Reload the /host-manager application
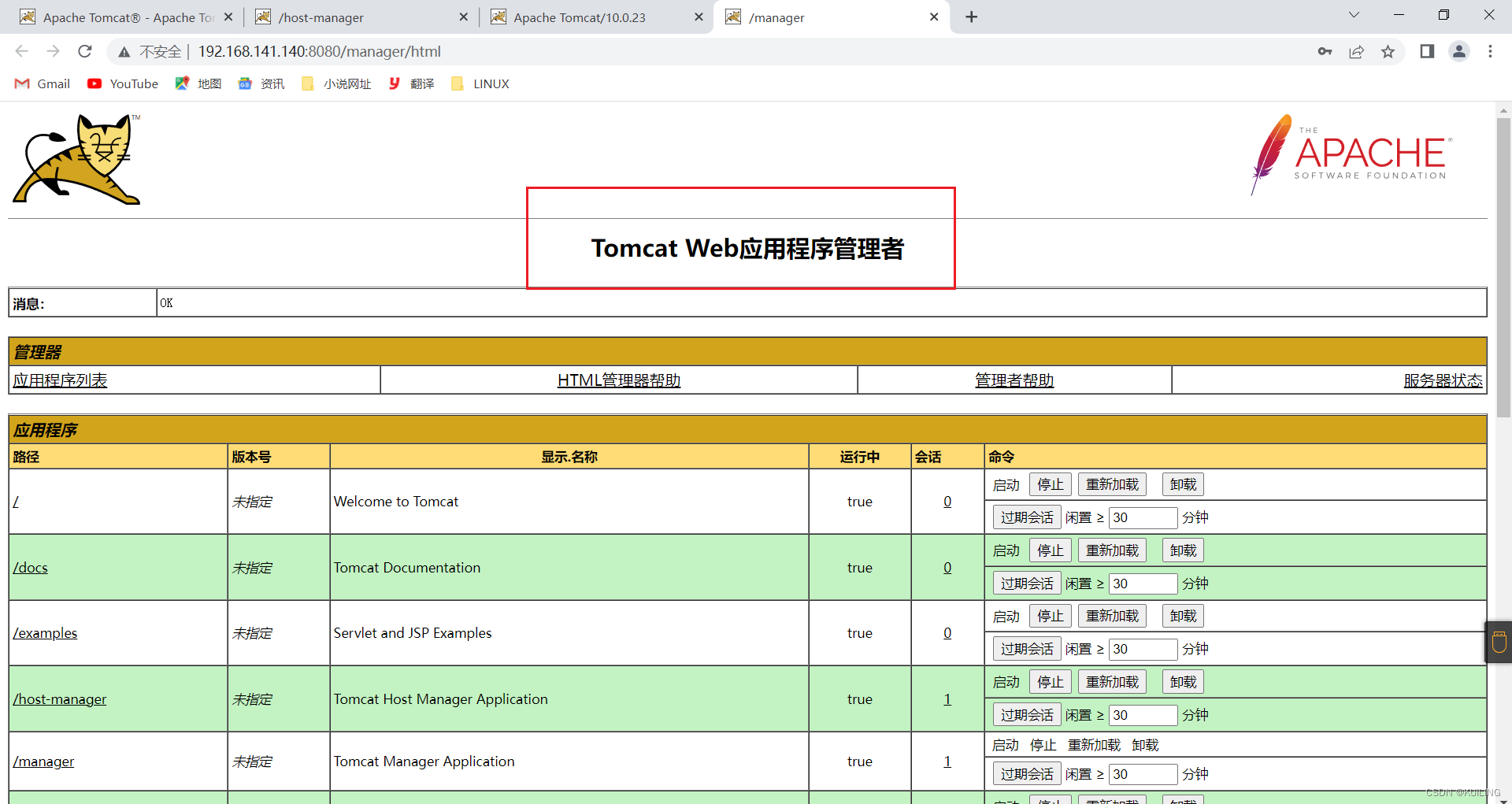 tap(1112, 682)
